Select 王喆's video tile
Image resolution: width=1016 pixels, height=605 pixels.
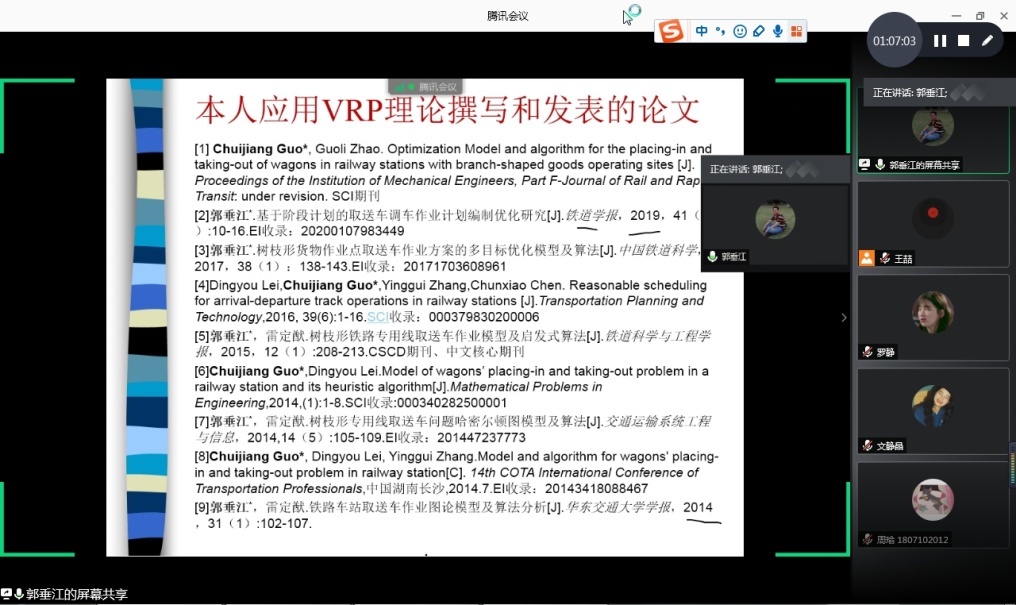(933, 224)
